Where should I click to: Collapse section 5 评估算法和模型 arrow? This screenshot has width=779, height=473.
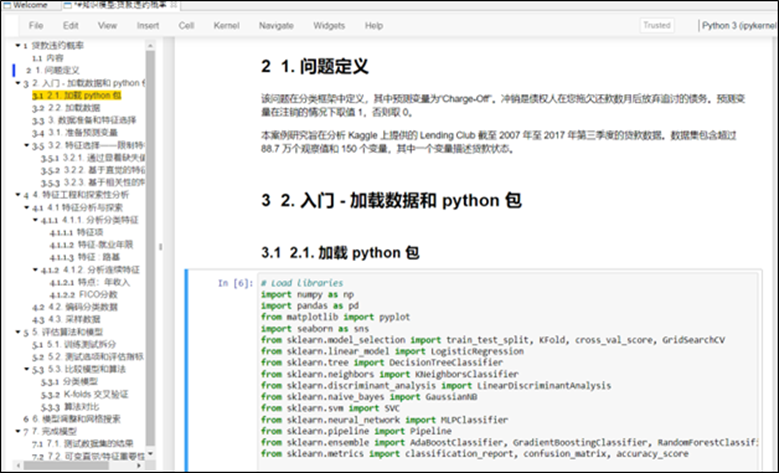point(19,330)
